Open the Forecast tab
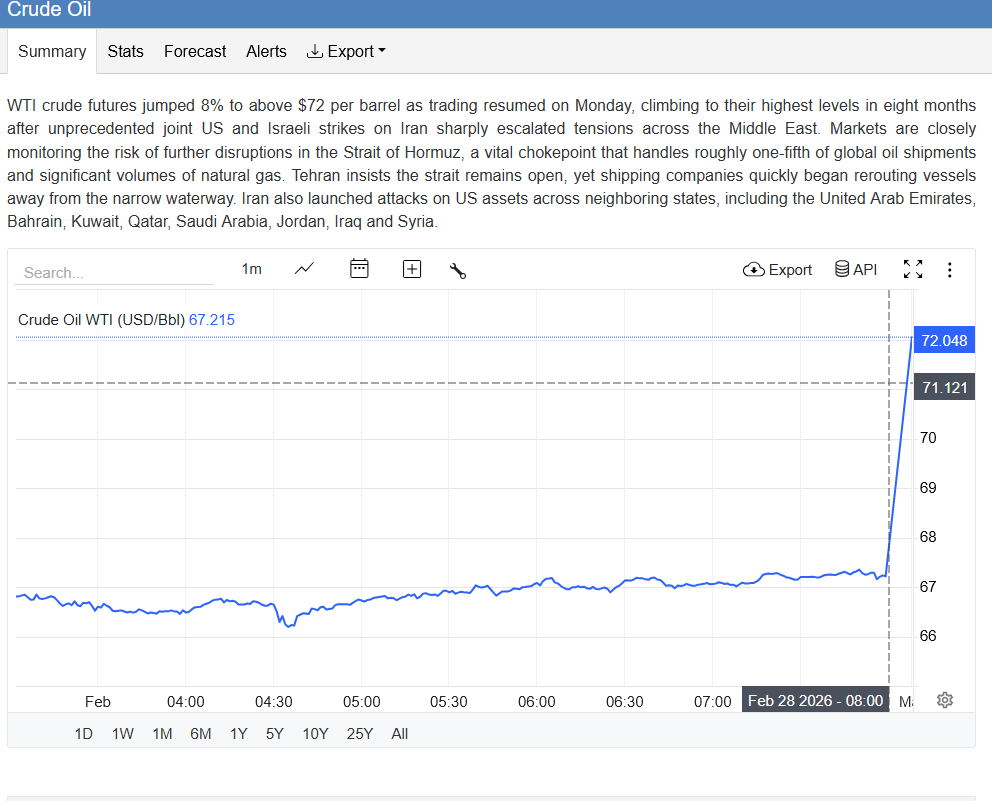 [x=195, y=51]
